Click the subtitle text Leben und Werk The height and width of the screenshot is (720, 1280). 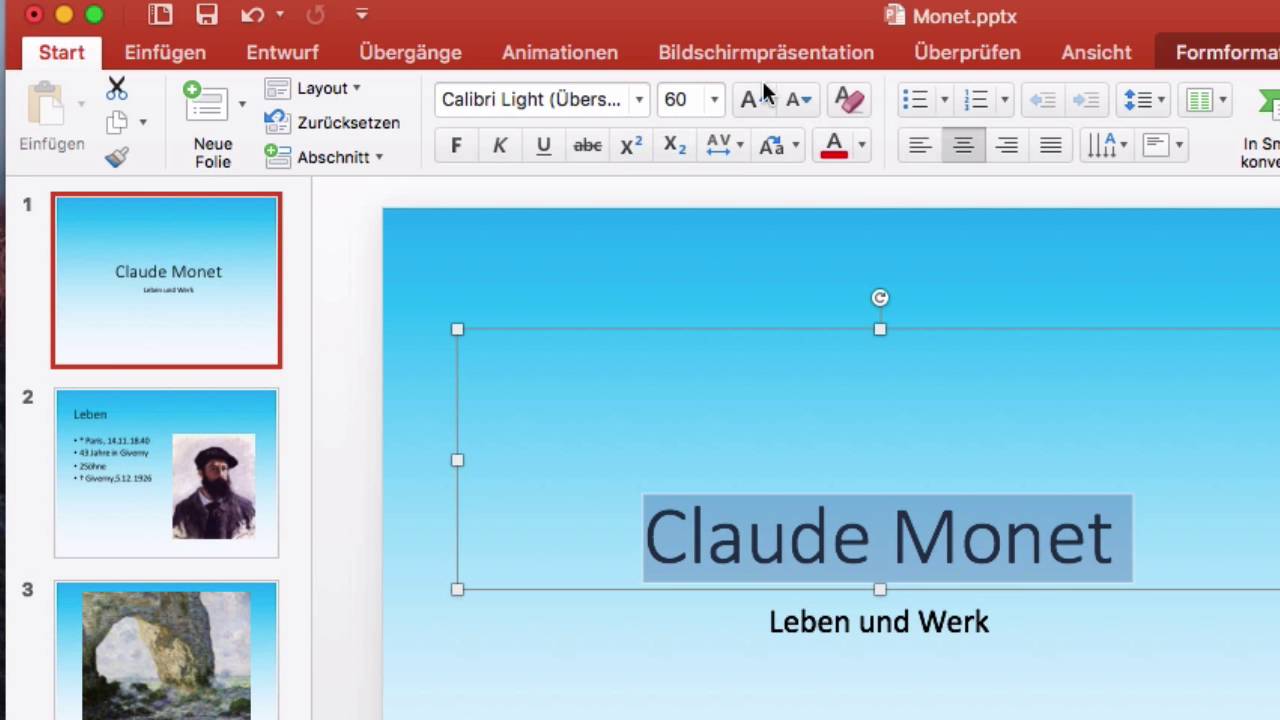click(879, 621)
